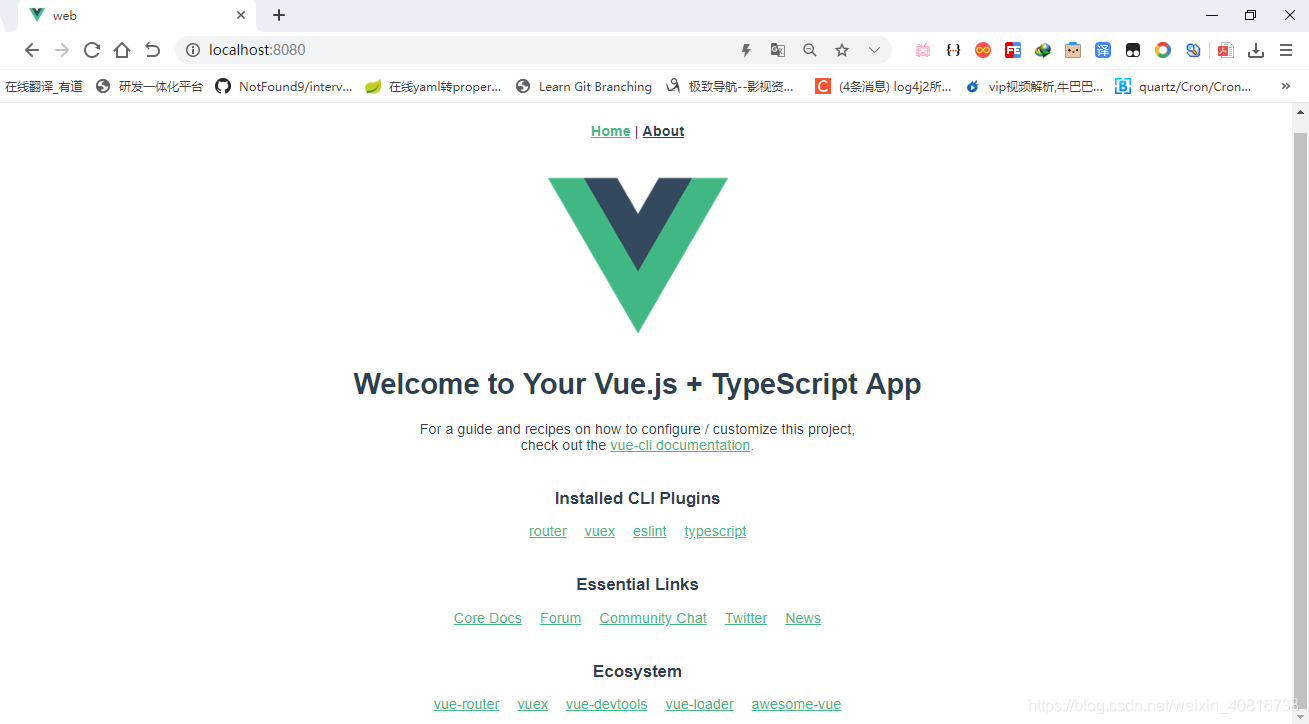Open the vuex link under Ecosystem
This screenshot has height=724, width=1309.
[x=533, y=704]
